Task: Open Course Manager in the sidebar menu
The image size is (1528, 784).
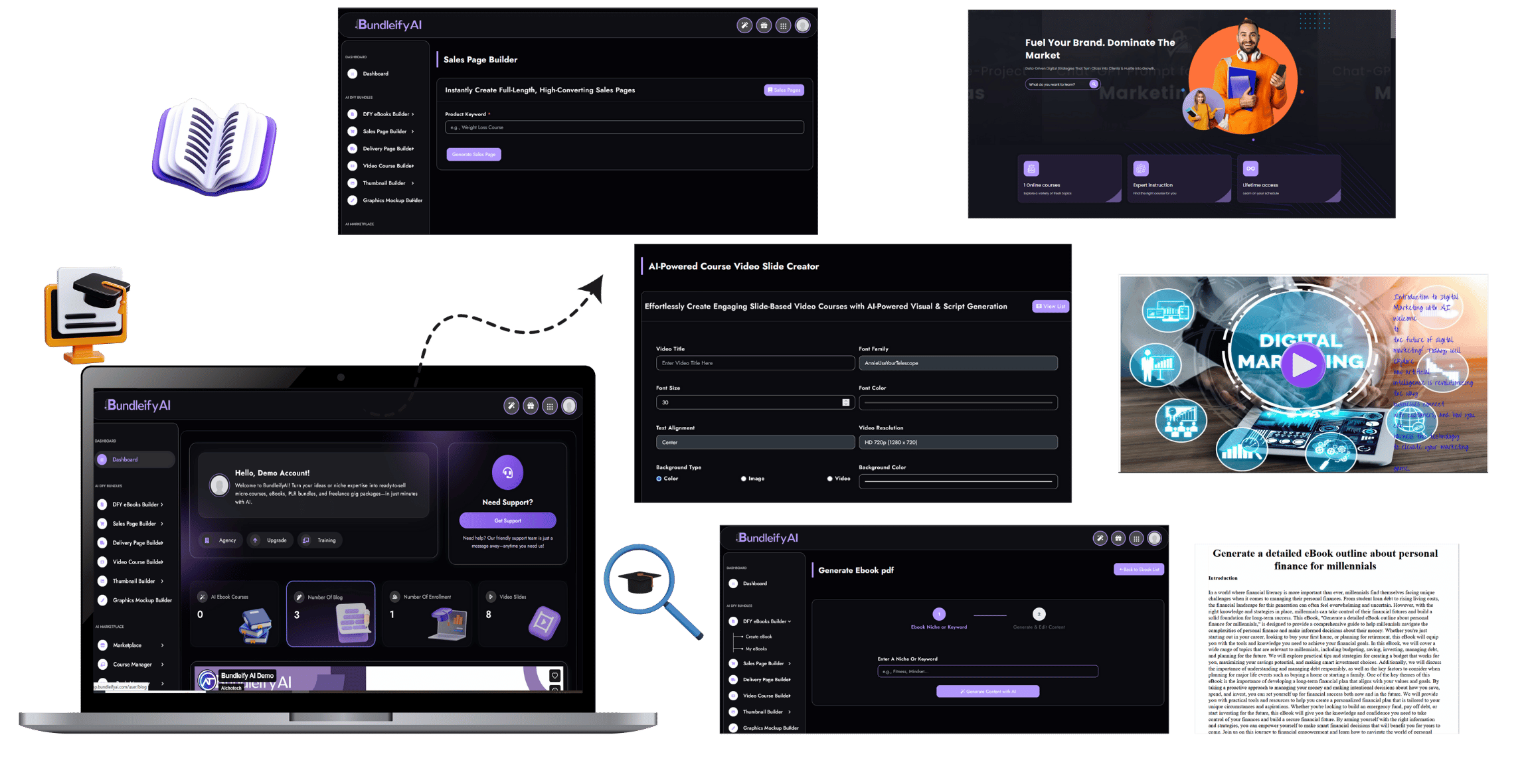Action: pos(132,665)
